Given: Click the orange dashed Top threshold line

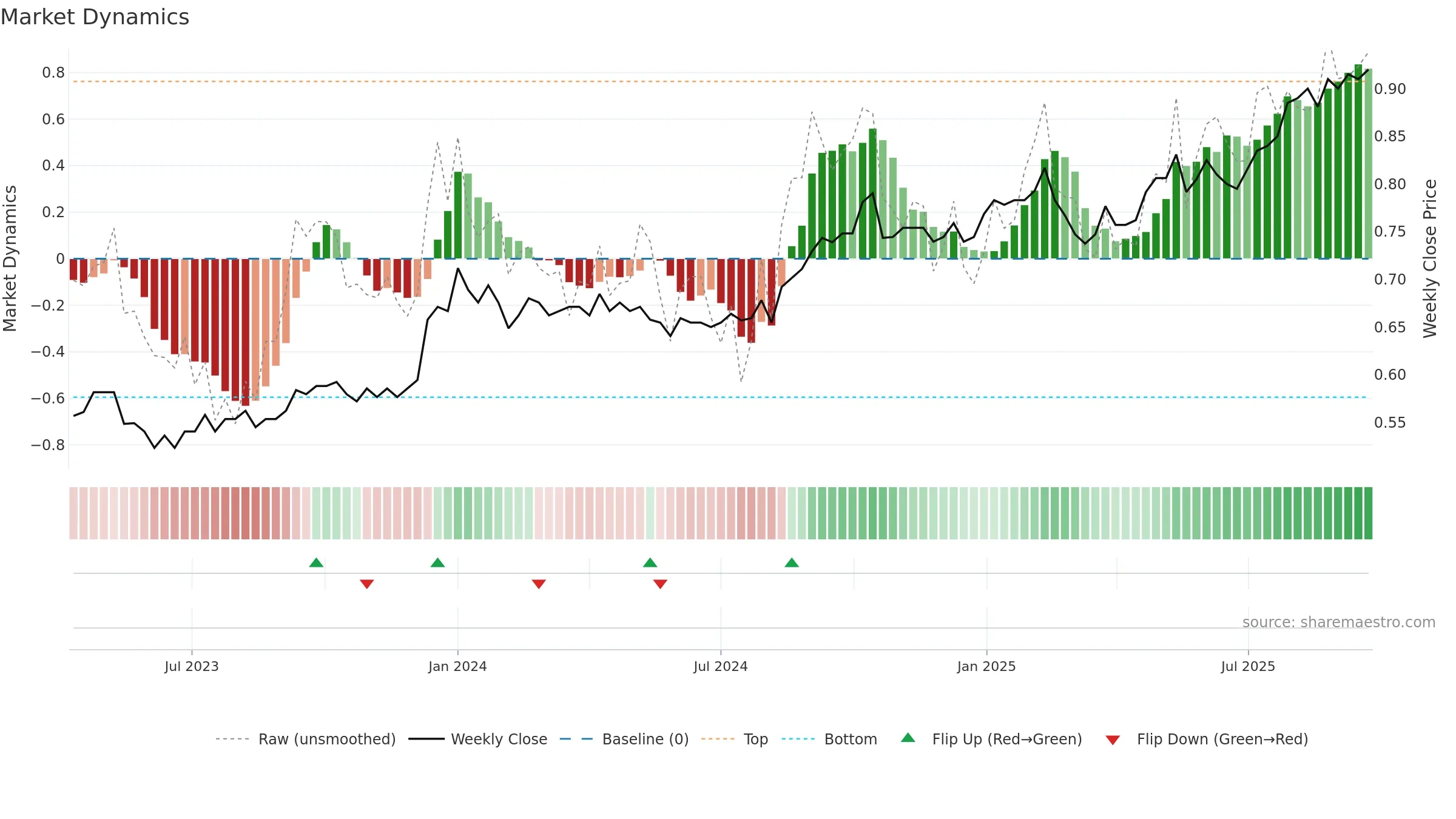Looking at the screenshot, I should point(720,81).
